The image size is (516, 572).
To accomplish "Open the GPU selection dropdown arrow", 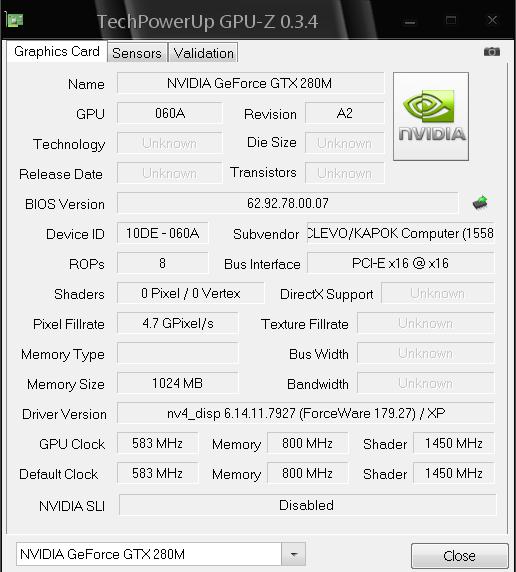I will tap(293, 554).
